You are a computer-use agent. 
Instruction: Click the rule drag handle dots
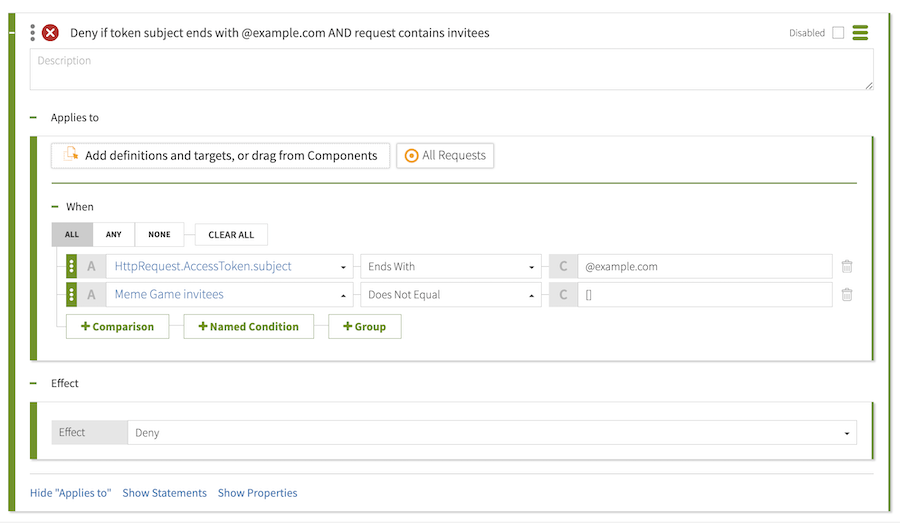[33, 33]
